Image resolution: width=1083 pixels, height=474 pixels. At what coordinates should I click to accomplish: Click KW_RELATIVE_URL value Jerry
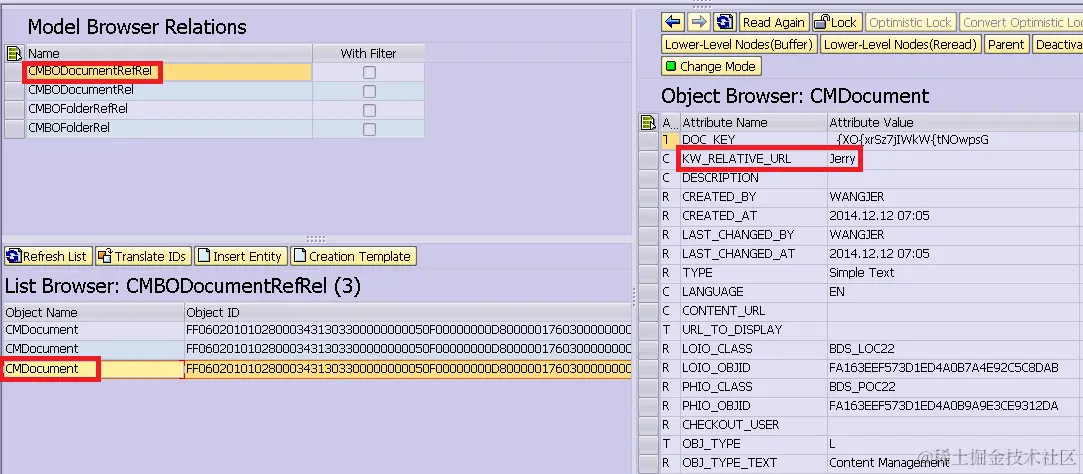pyautogui.click(x=843, y=159)
